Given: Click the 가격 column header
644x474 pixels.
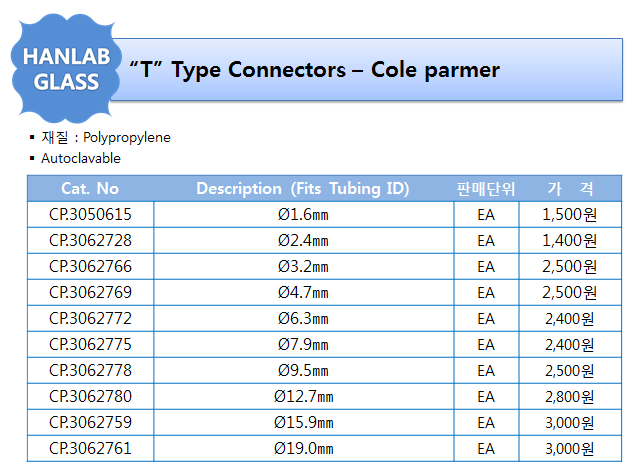Looking at the screenshot, I should [x=570, y=189].
